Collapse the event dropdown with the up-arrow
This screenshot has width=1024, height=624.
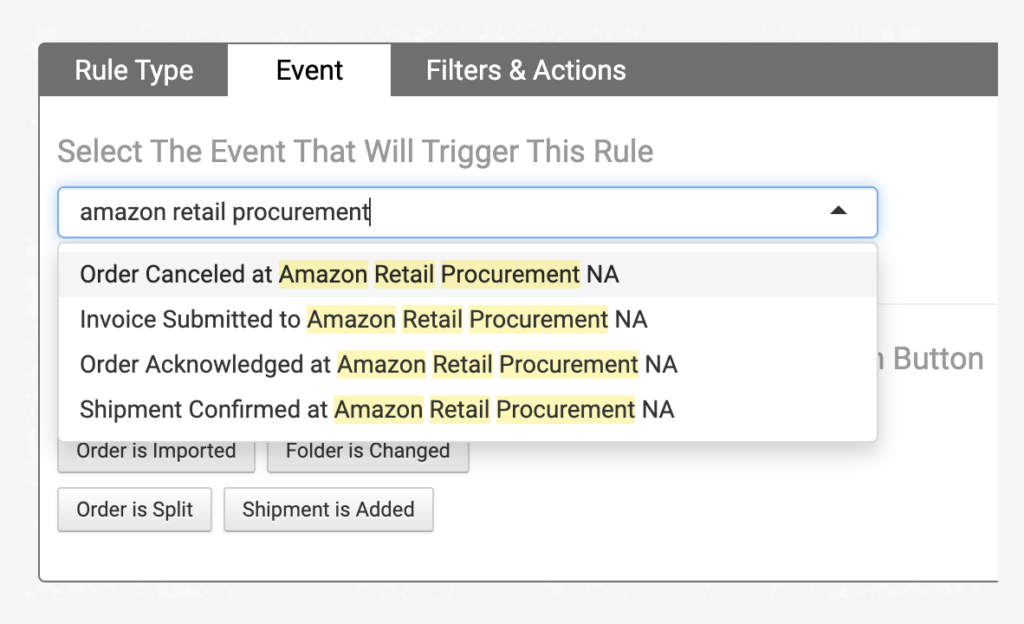[838, 211]
